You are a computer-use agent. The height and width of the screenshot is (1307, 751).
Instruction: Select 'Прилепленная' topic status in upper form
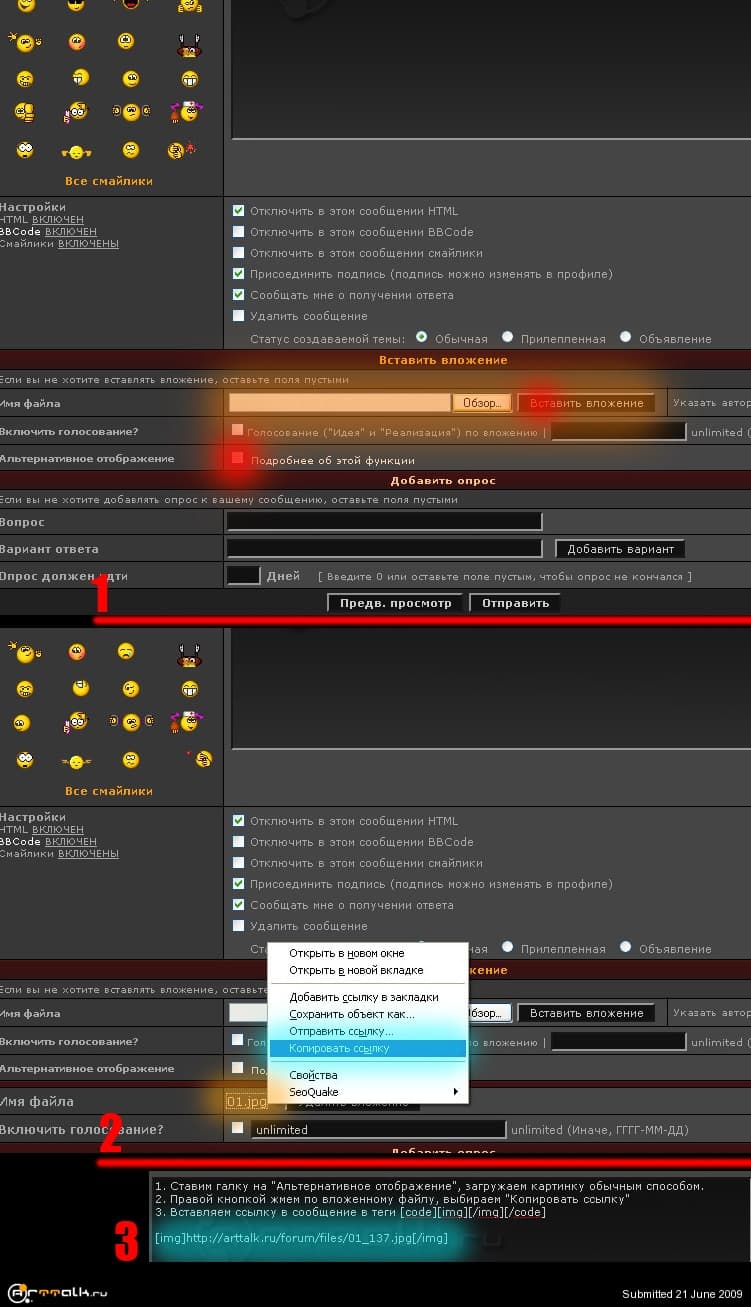(x=508, y=337)
